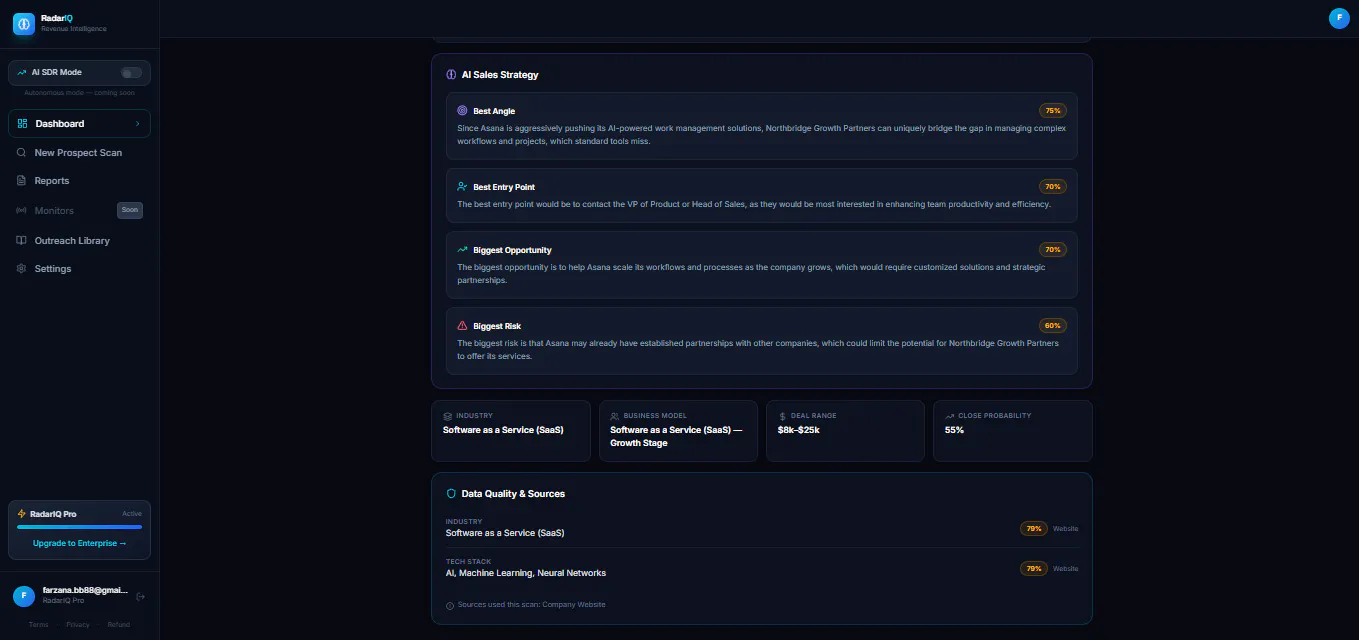Screen dimensions: 1359x640
Task: Click the Sources used info icon
Action: 450,605
